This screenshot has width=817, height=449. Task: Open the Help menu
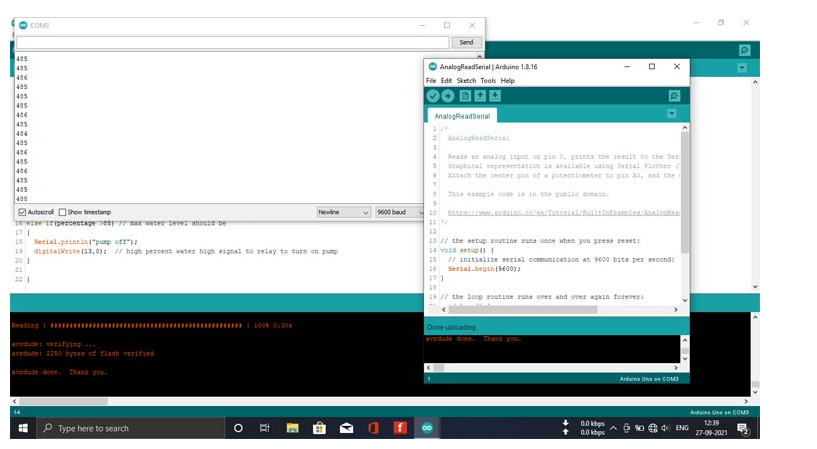(507, 81)
